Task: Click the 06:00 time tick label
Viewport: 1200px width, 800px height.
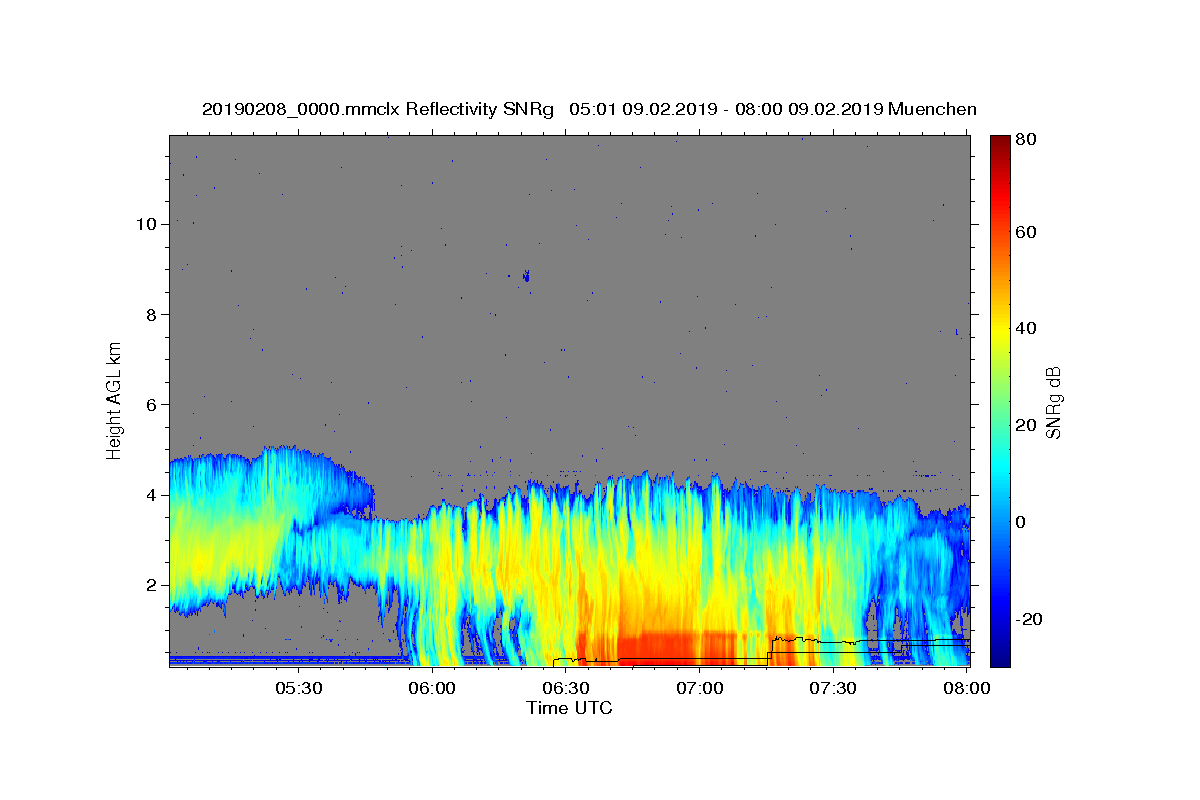Action: tap(432, 688)
